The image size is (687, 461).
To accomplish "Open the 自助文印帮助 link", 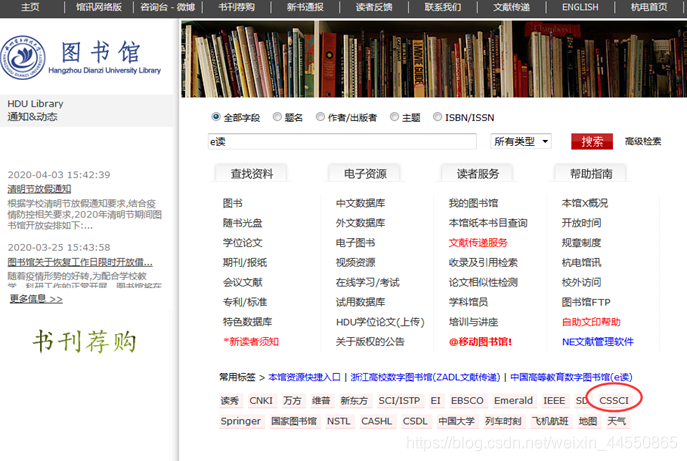I will pyautogui.click(x=591, y=322).
